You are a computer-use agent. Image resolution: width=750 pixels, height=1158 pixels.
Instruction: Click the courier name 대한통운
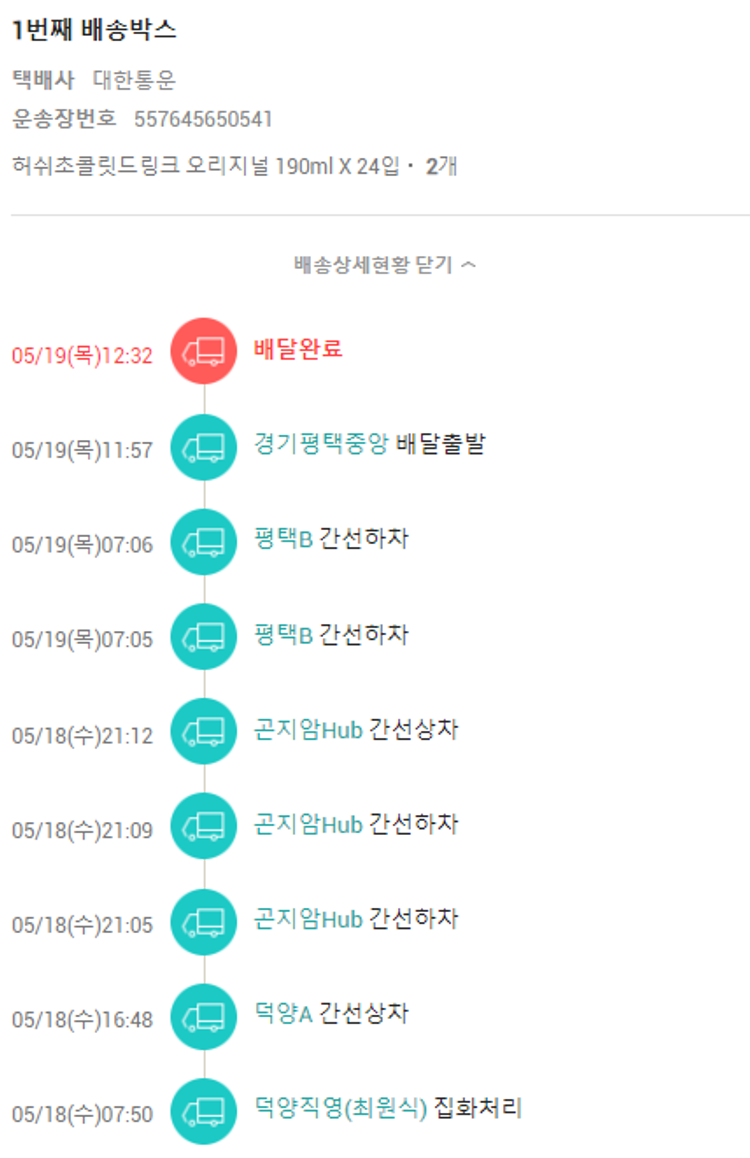134,80
